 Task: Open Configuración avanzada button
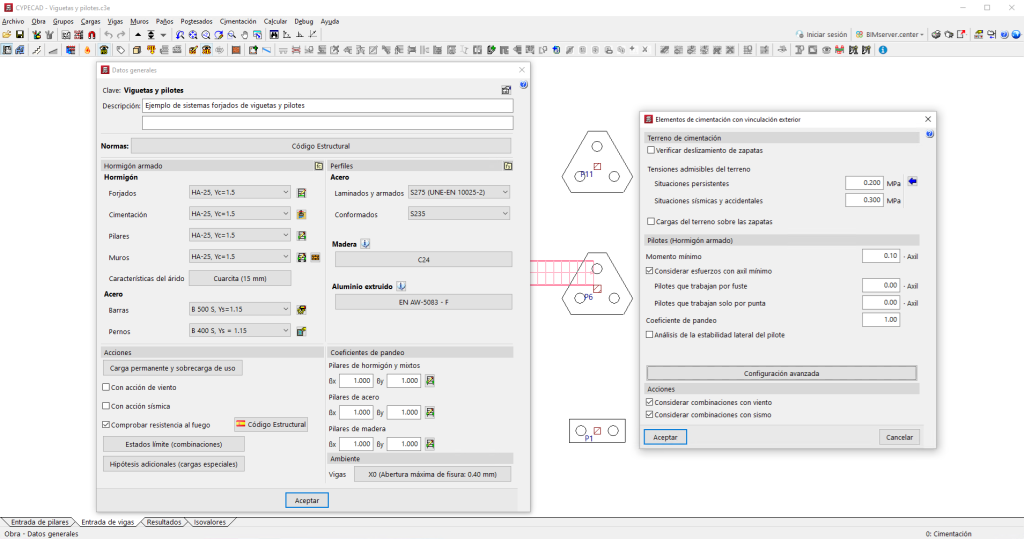coord(781,373)
